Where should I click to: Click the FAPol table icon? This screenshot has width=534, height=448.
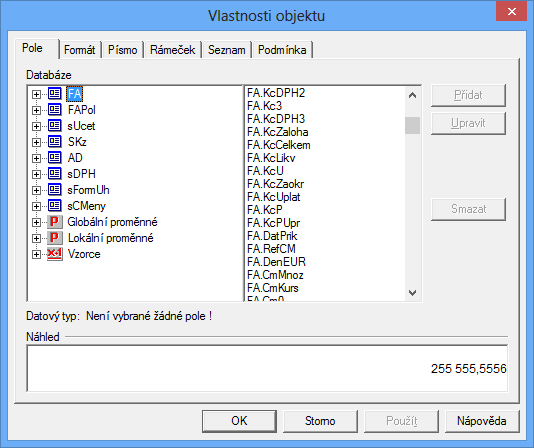[x=54, y=109]
